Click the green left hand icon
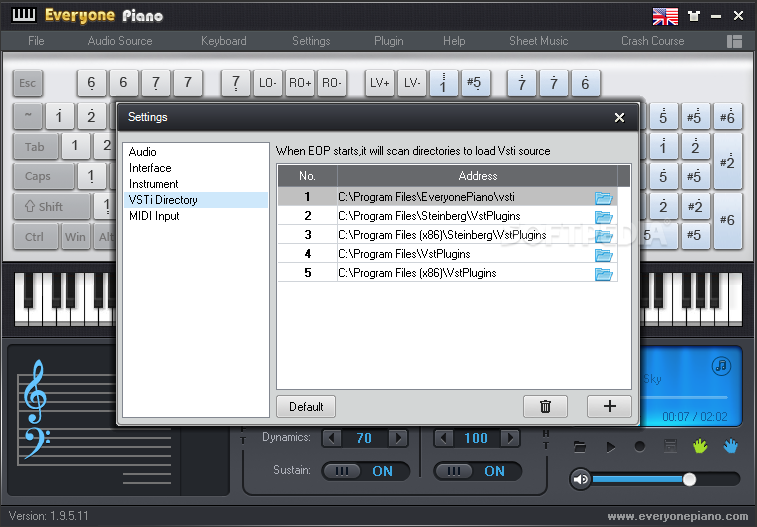 click(x=700, y=446)
